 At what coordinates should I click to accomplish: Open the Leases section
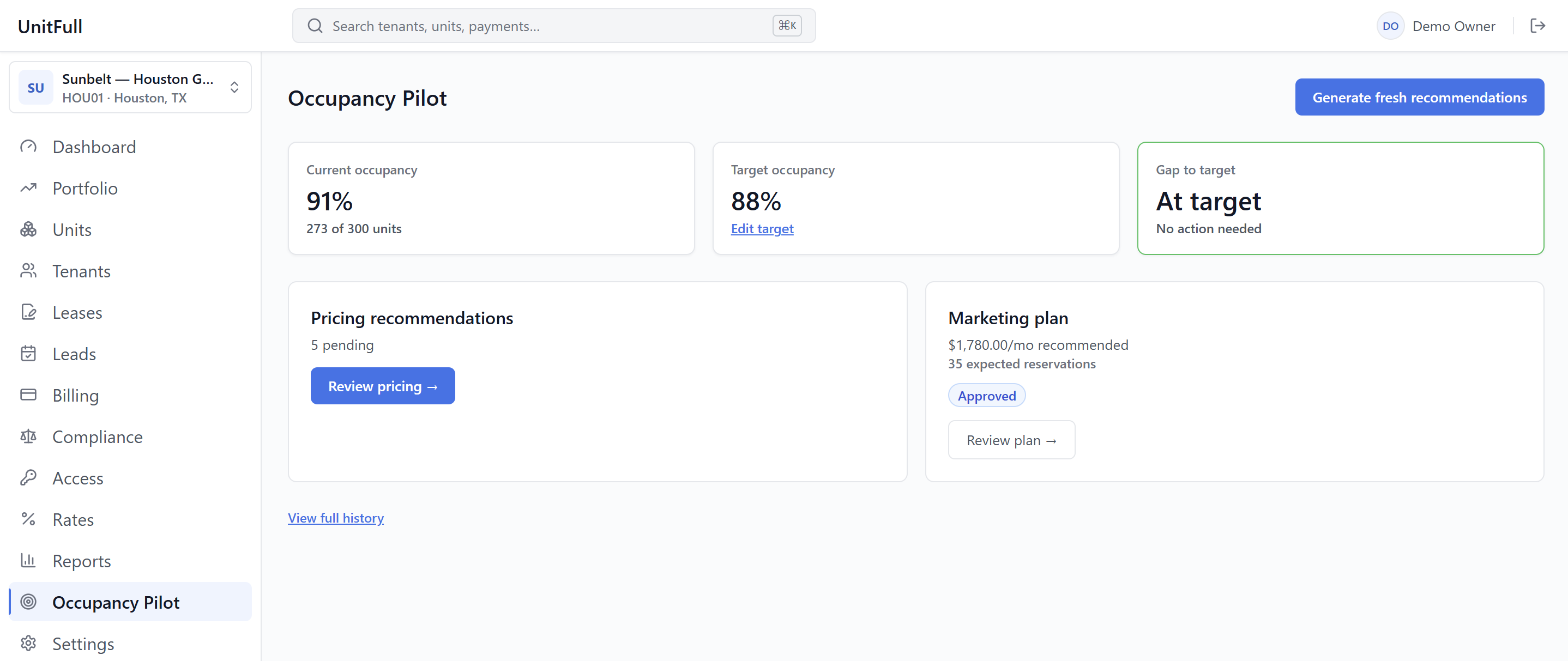pyautogui.click(x=130, y=312)
